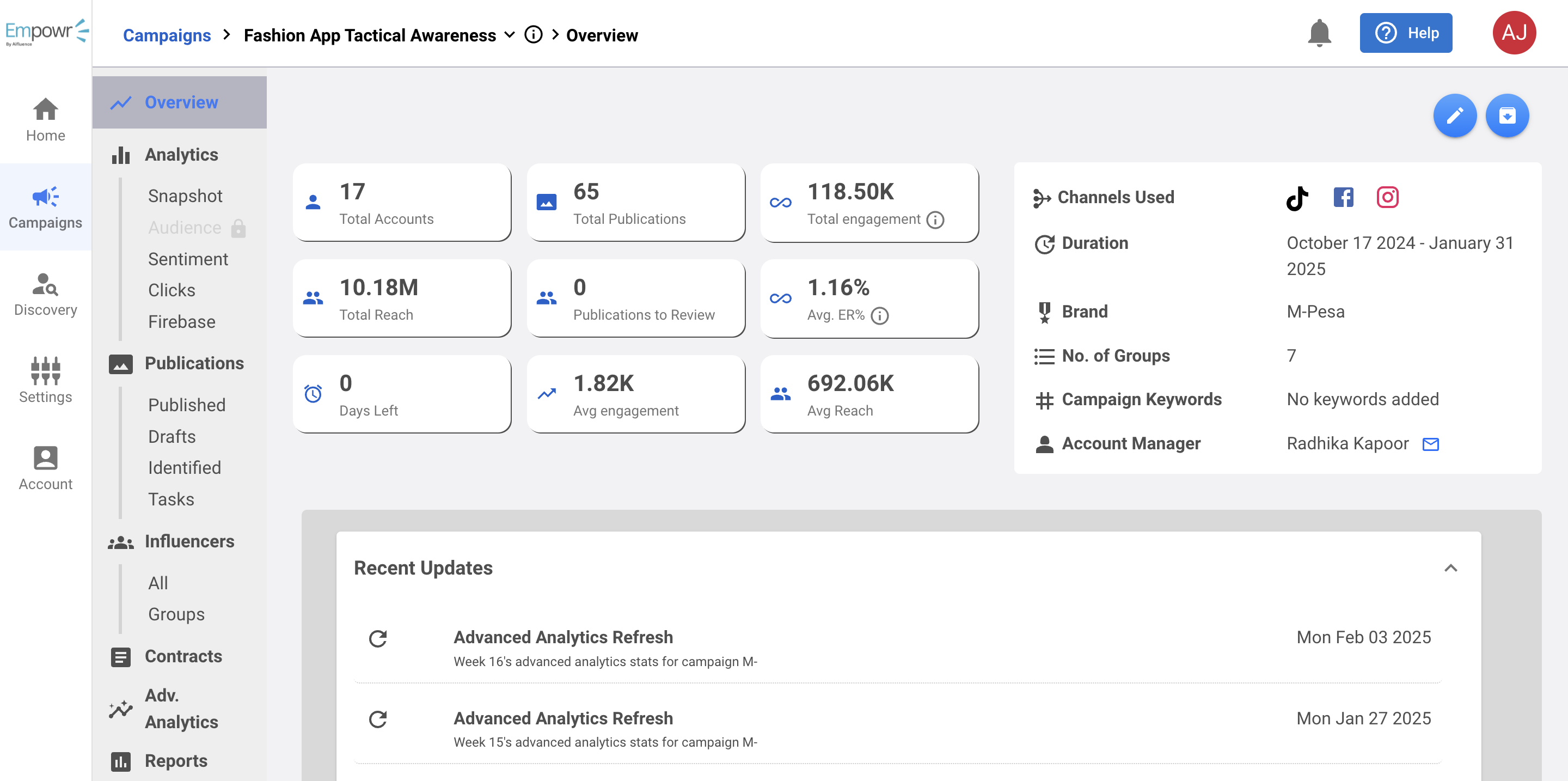Go to Published publications
This screenshot has width=1568, height=781.
tap(186, 405)
